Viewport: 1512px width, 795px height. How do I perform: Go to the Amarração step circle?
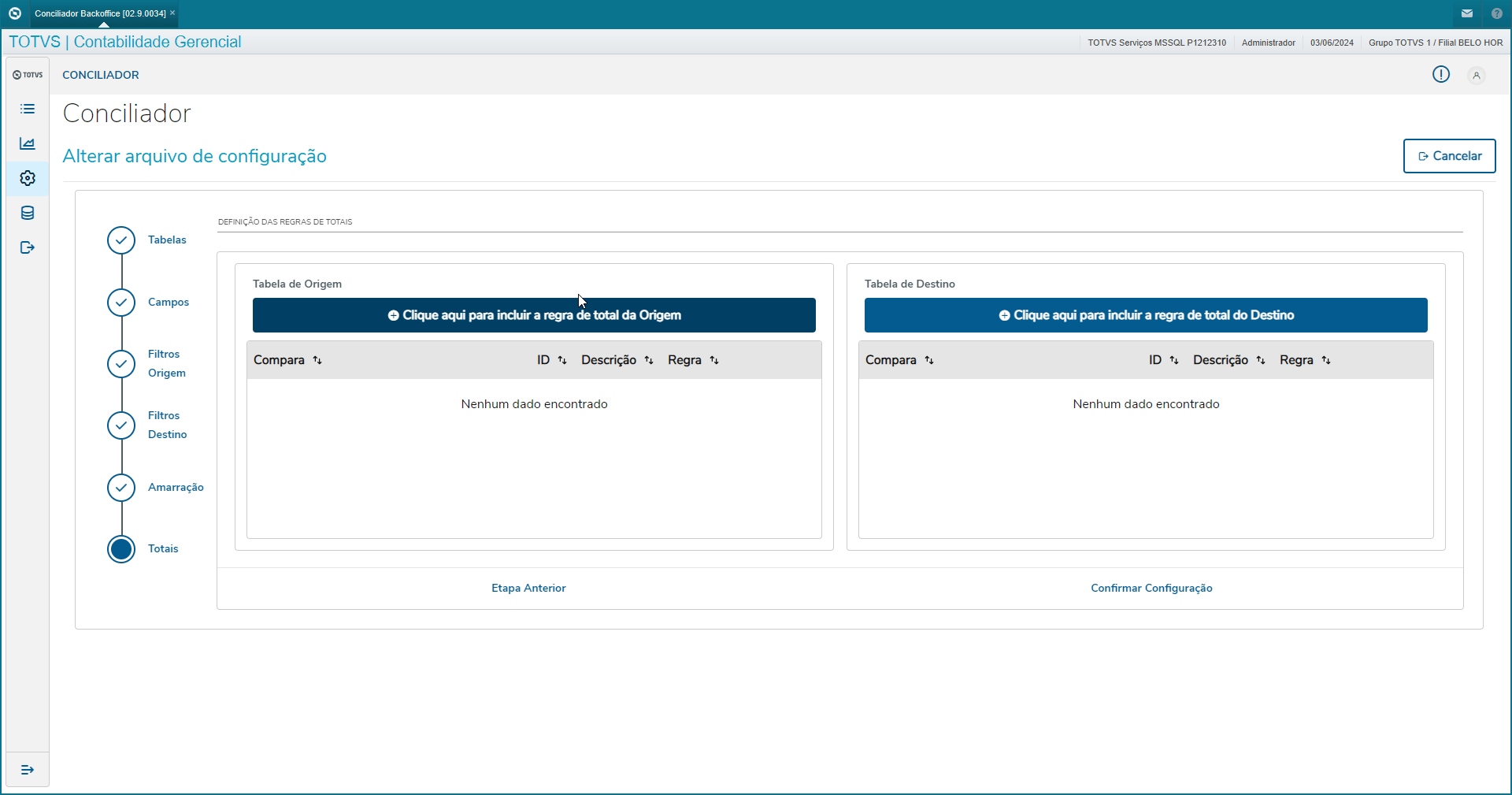click(x=121, y=487)
